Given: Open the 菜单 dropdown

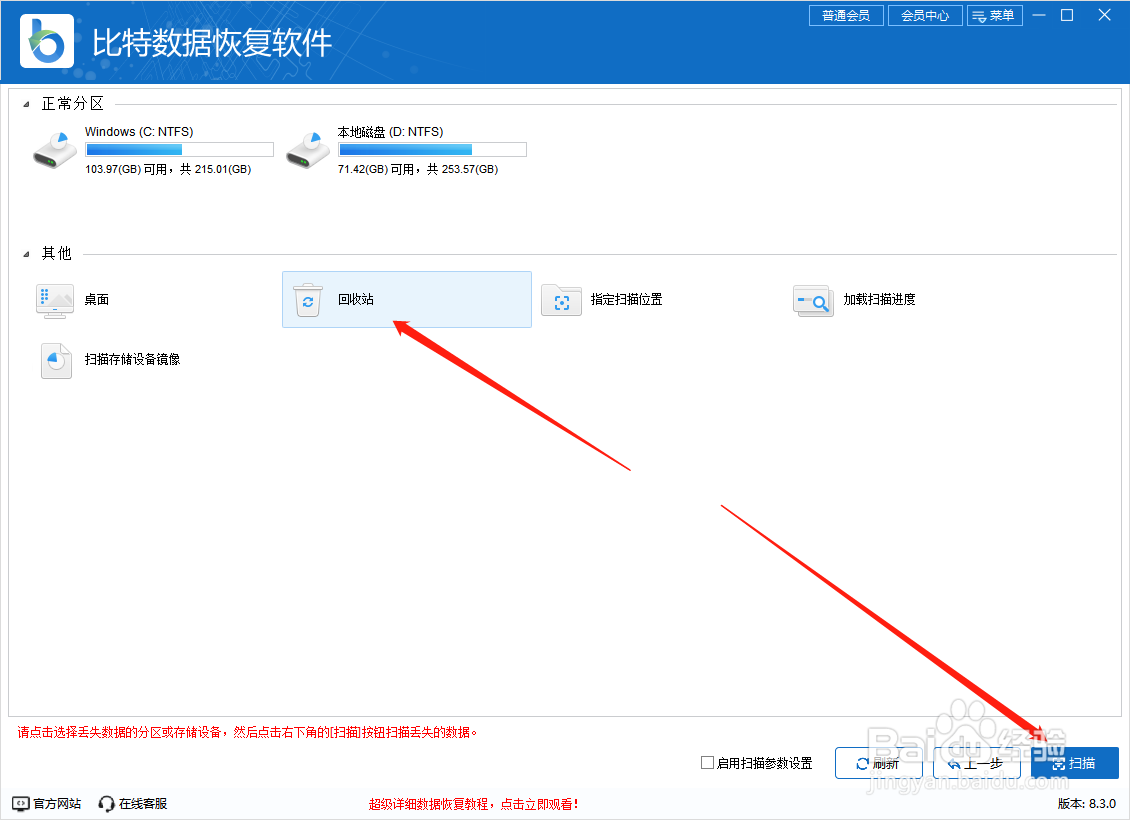Looking at the screenshot, I should (x=994, y=15).
